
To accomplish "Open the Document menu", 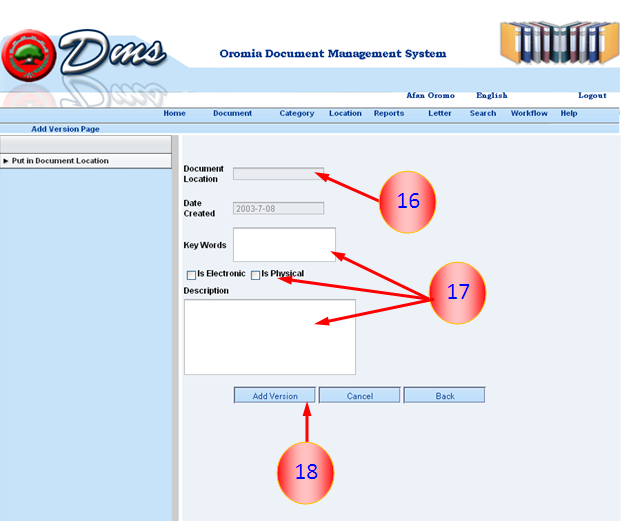I will [x=232, y=113].
